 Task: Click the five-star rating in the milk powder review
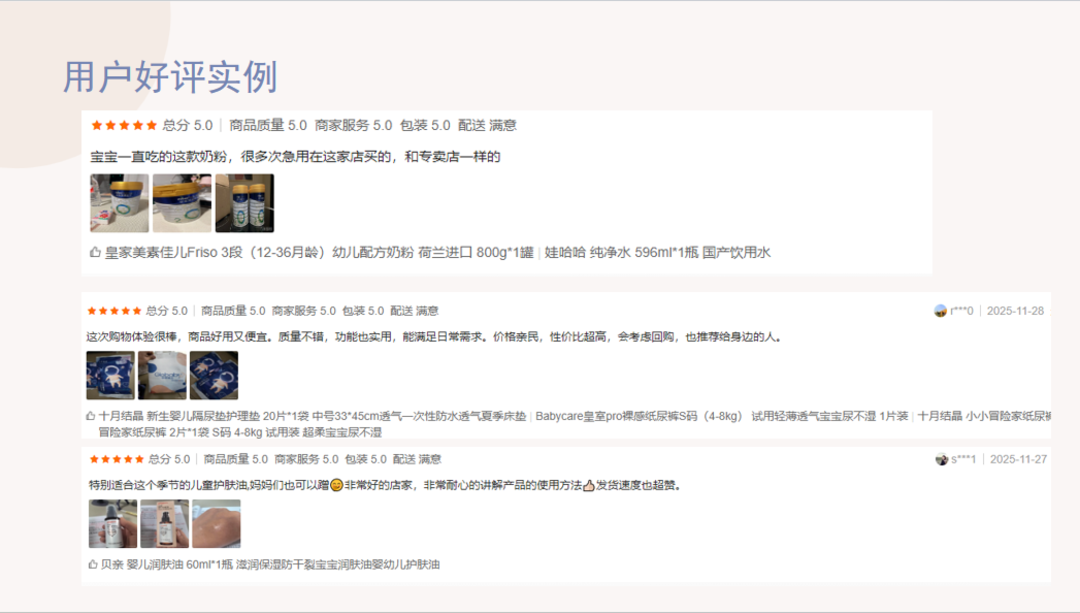pyautogui.click(x=124, y=126)
